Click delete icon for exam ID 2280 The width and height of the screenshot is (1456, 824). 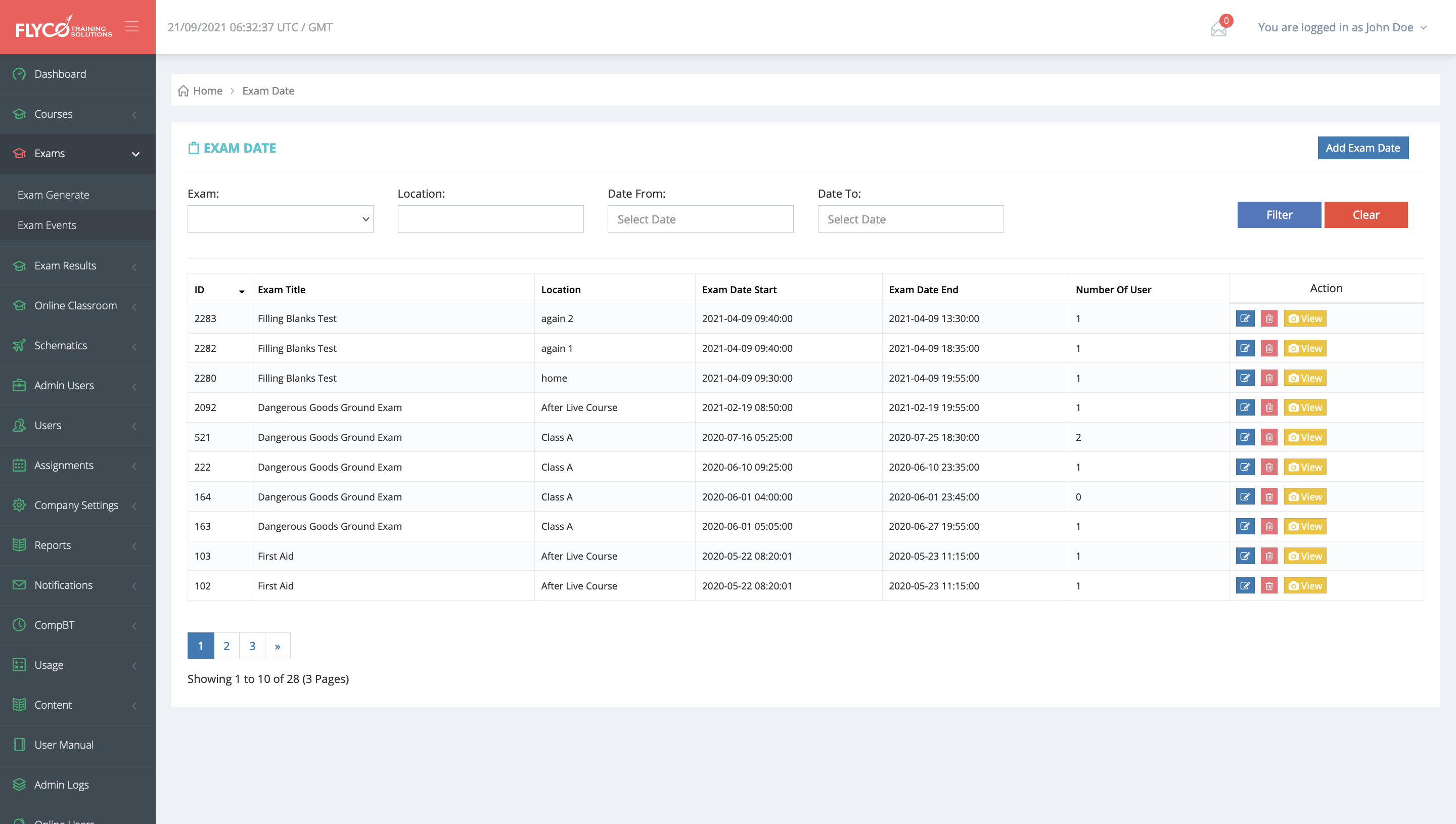[x=1269, y=378]
